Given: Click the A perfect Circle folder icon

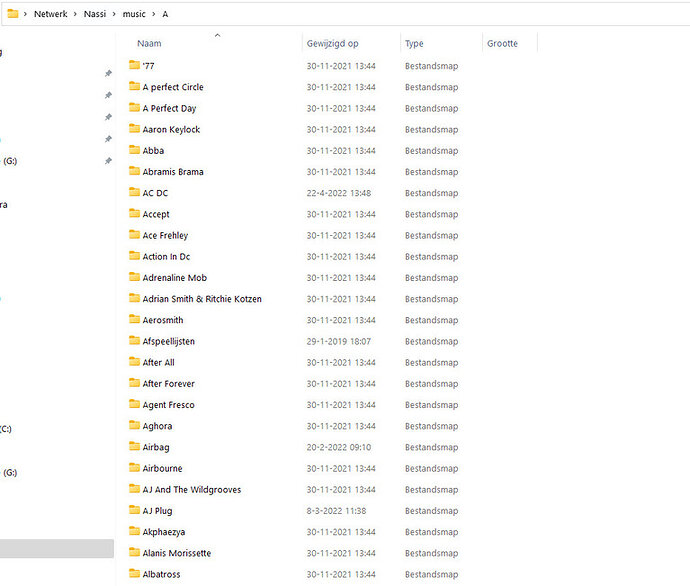Looking at the screenshot, I should point(134,86).
